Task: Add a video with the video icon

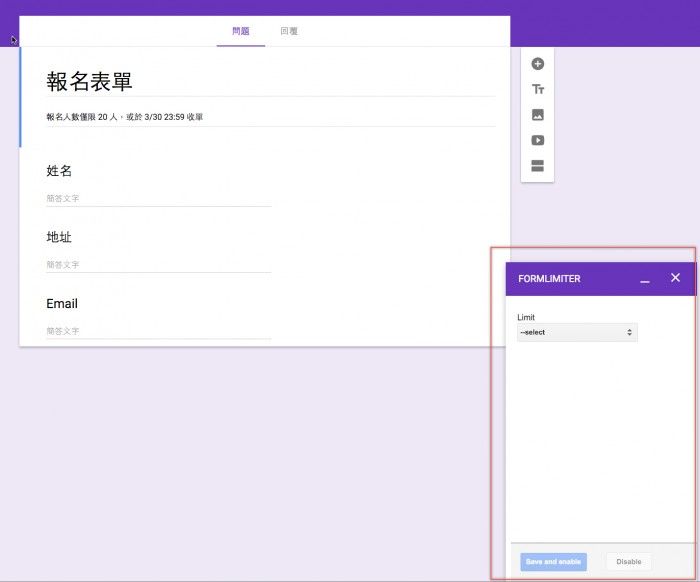Action: (x=537, y=141)
